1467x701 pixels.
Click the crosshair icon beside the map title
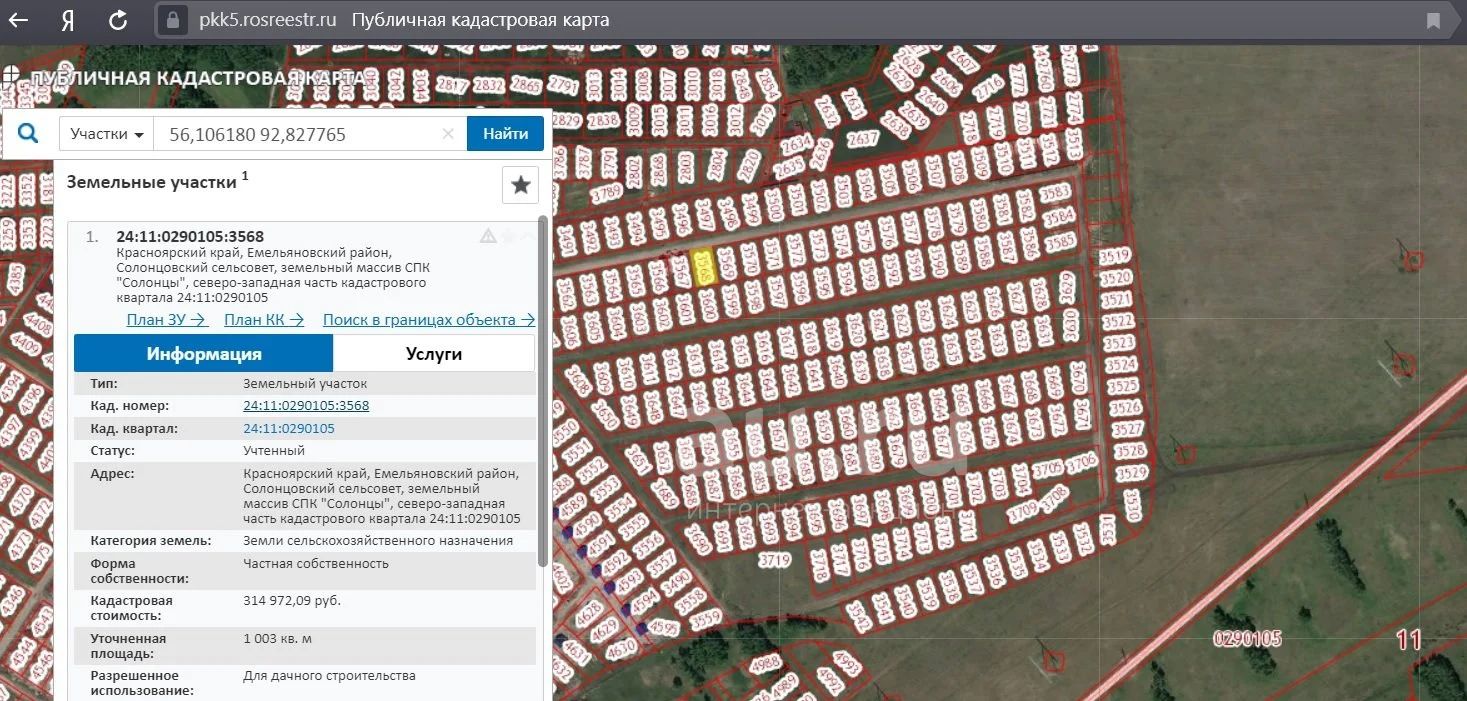(x=11, y=76)
